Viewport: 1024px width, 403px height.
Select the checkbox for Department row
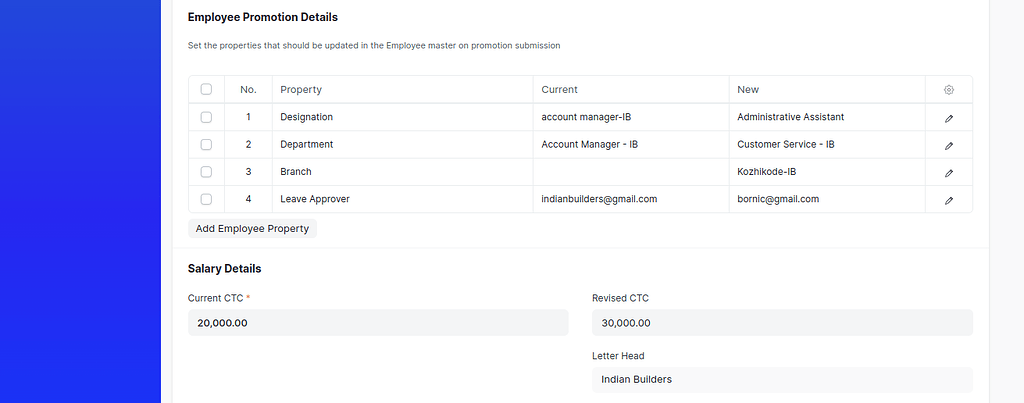pos(206,145)
